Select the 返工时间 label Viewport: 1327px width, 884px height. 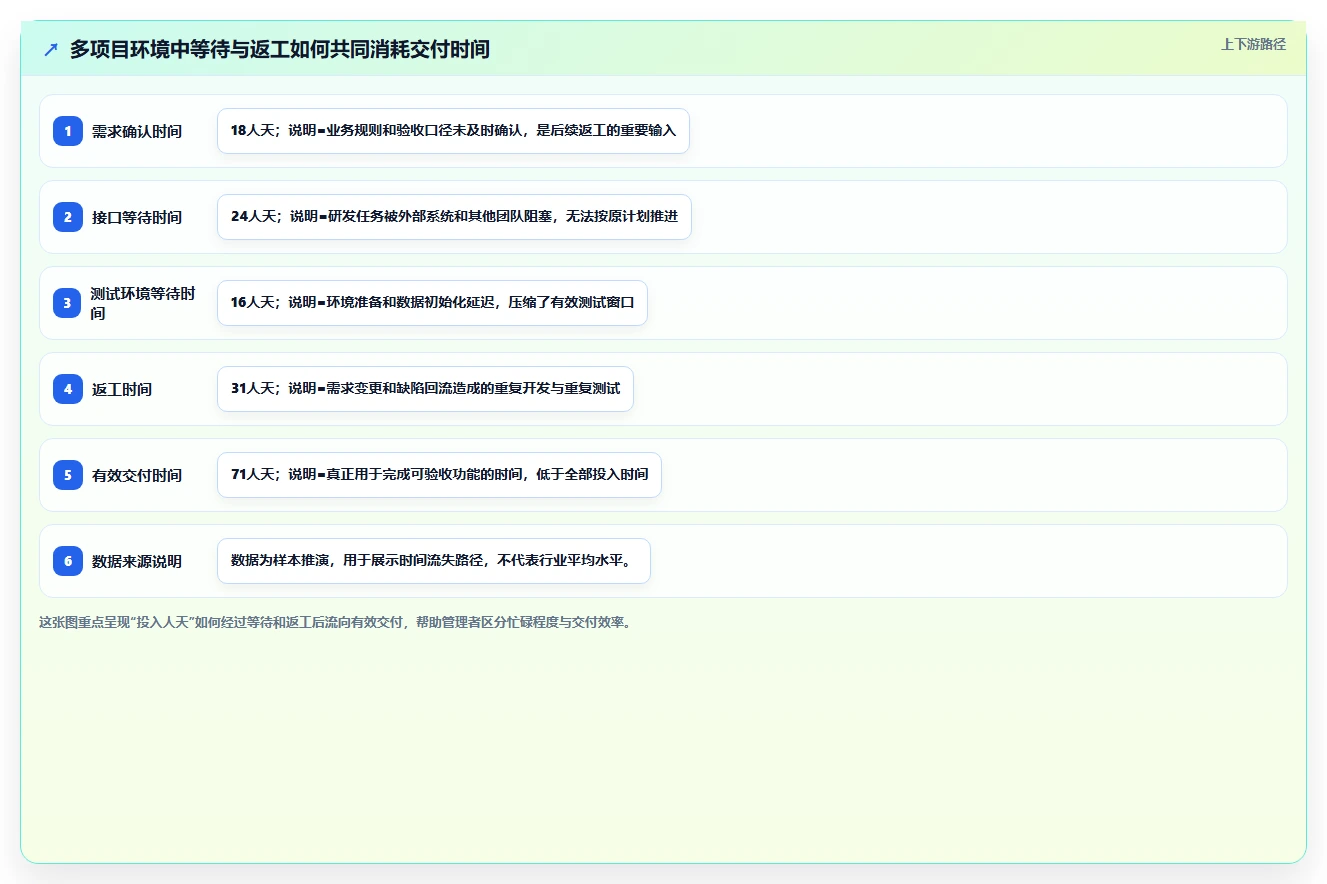pyautogui.click(x=122, y=389)
